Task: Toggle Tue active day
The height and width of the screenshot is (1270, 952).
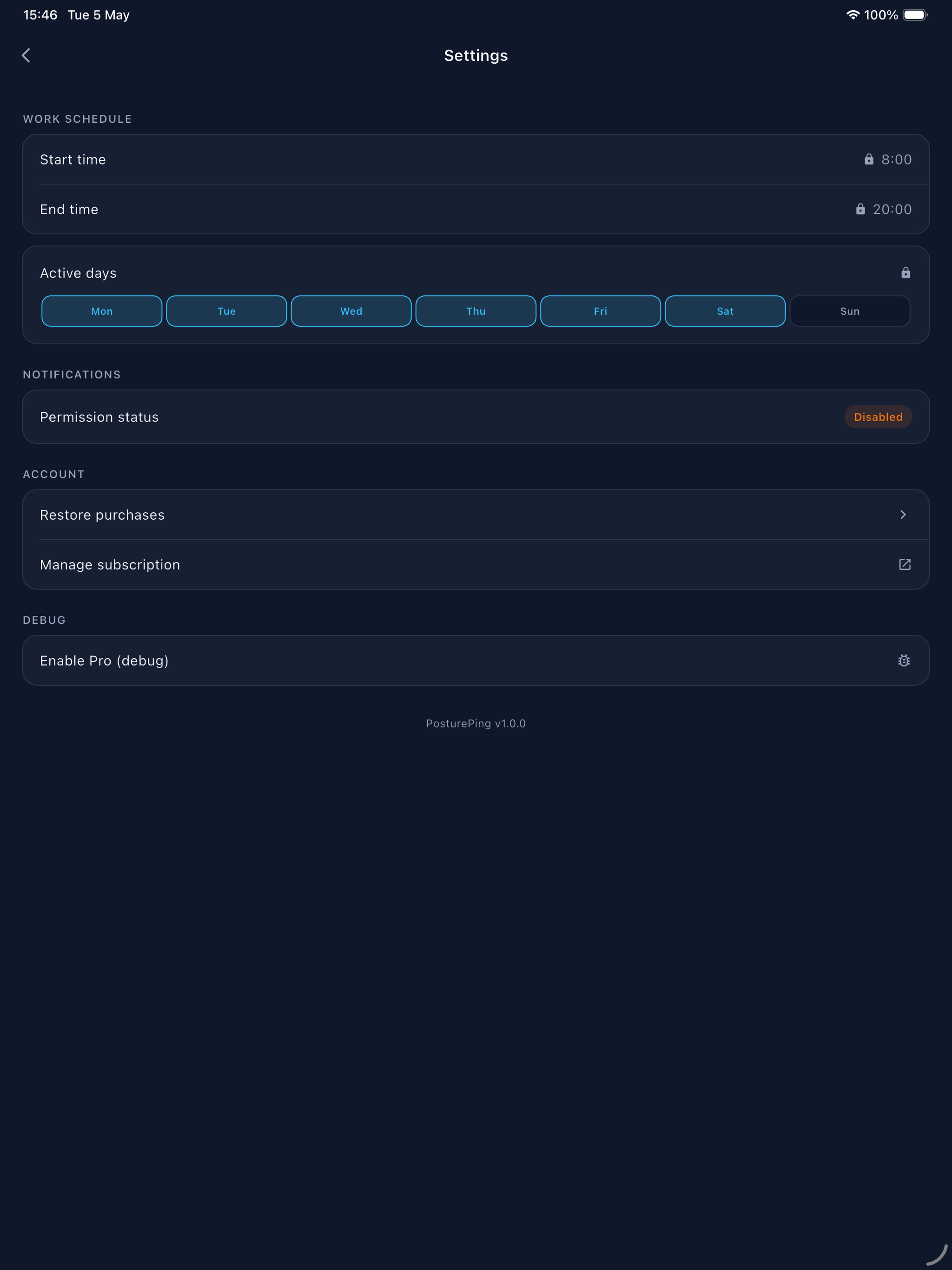Action: point(226,311)
